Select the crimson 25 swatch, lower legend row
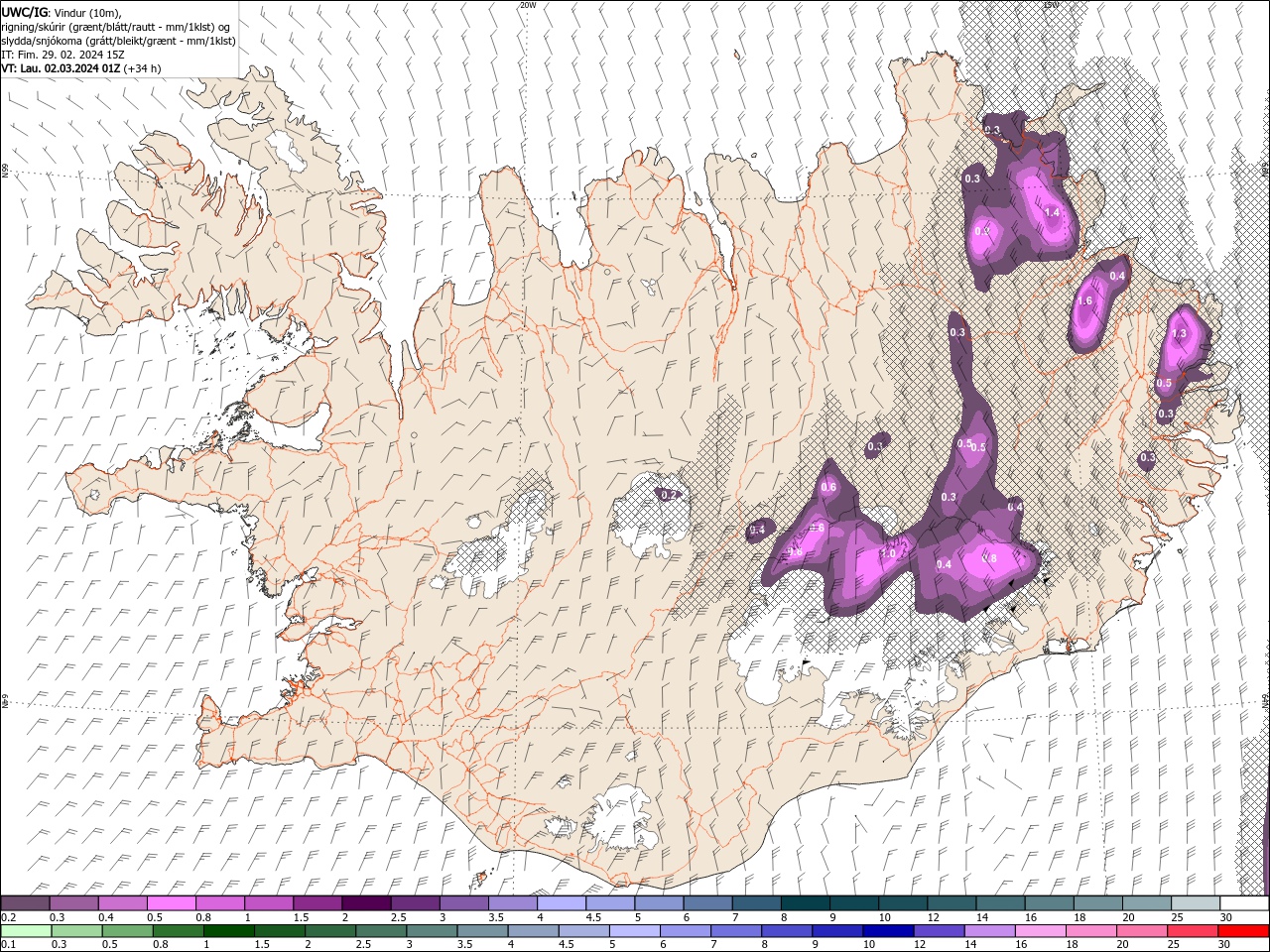This screenshot has width=1270, height=952. click(x=1192, y=931)
